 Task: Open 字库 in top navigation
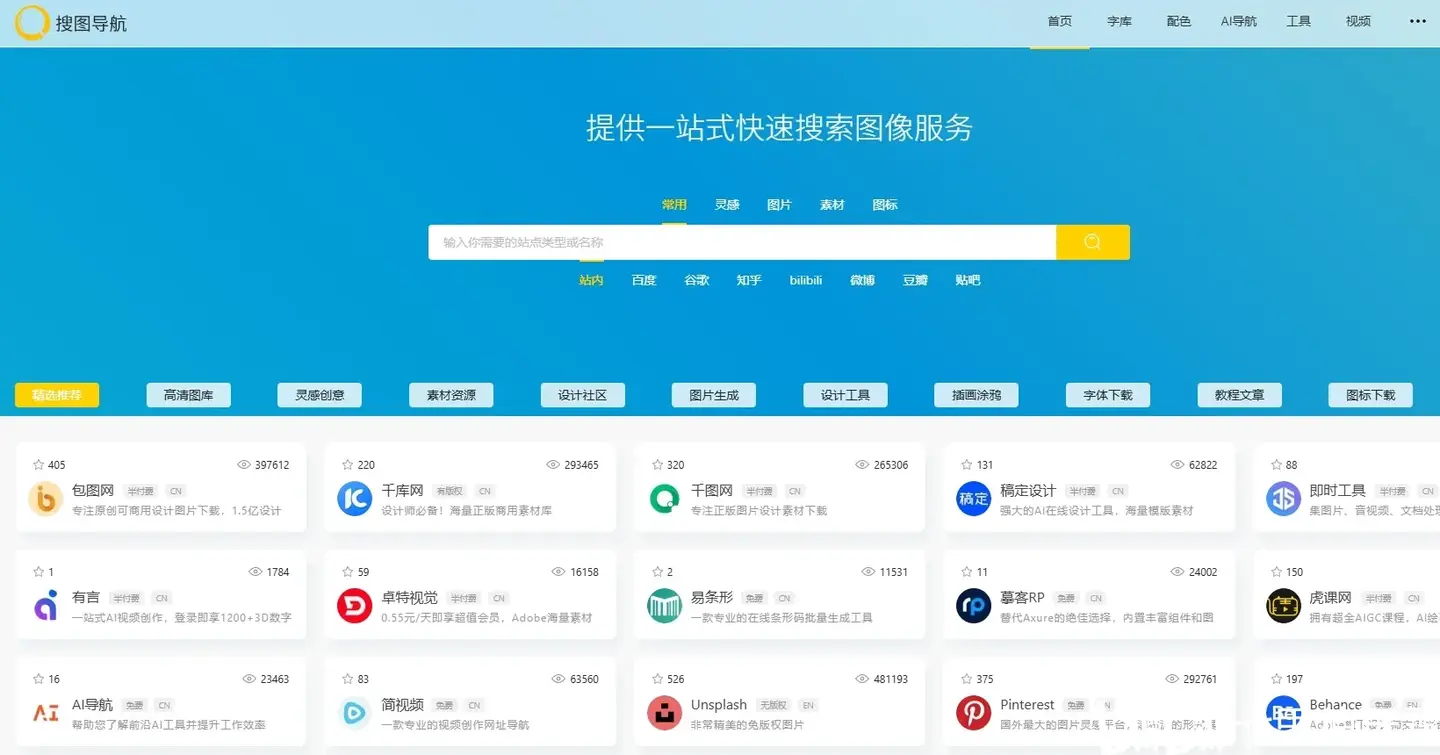[1120, 21]
